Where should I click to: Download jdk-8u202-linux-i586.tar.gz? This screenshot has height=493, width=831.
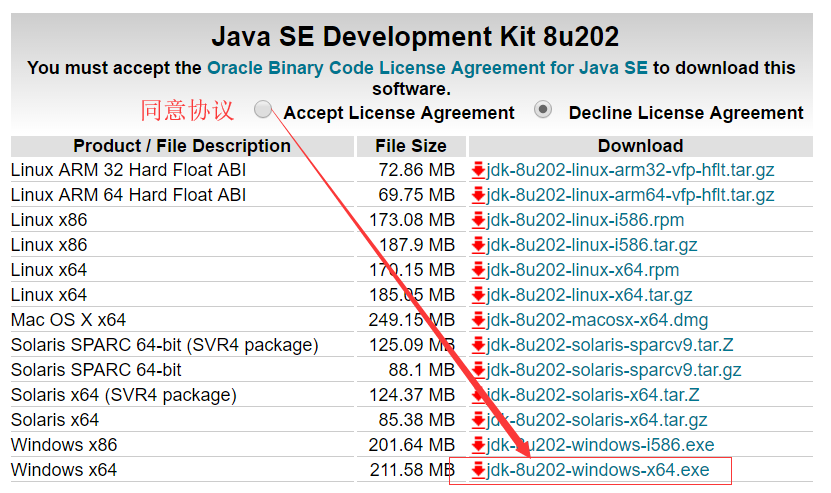591,245
